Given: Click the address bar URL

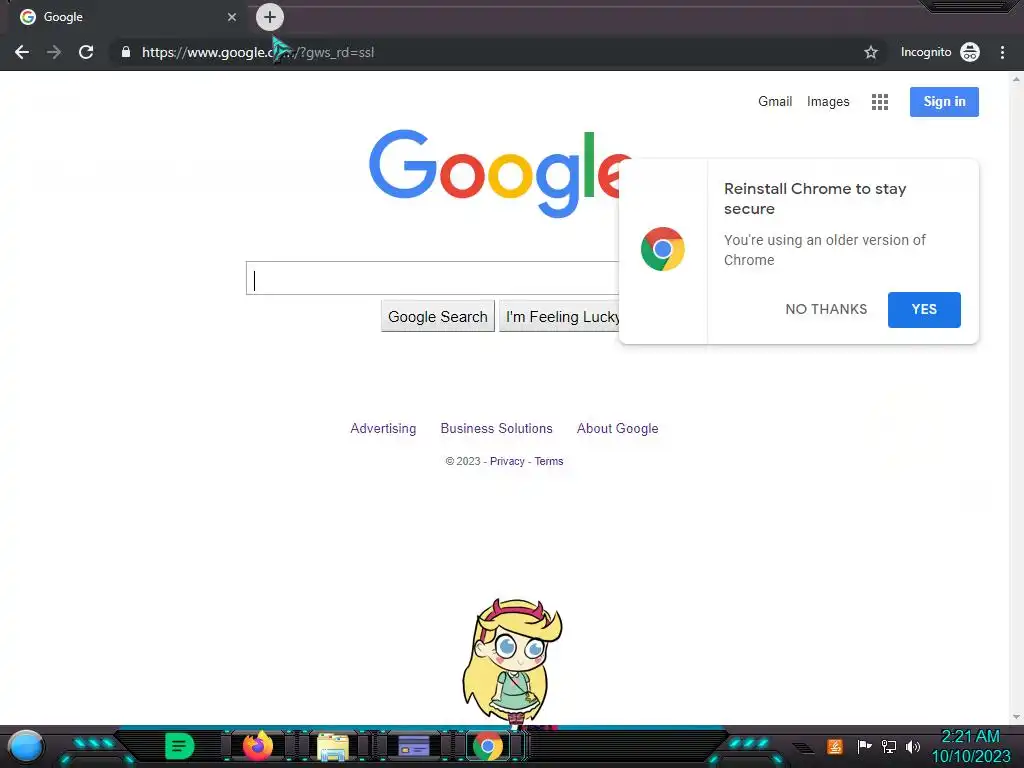Looking at the screenshot, I should pyautogui.click(x=258, y=52).
